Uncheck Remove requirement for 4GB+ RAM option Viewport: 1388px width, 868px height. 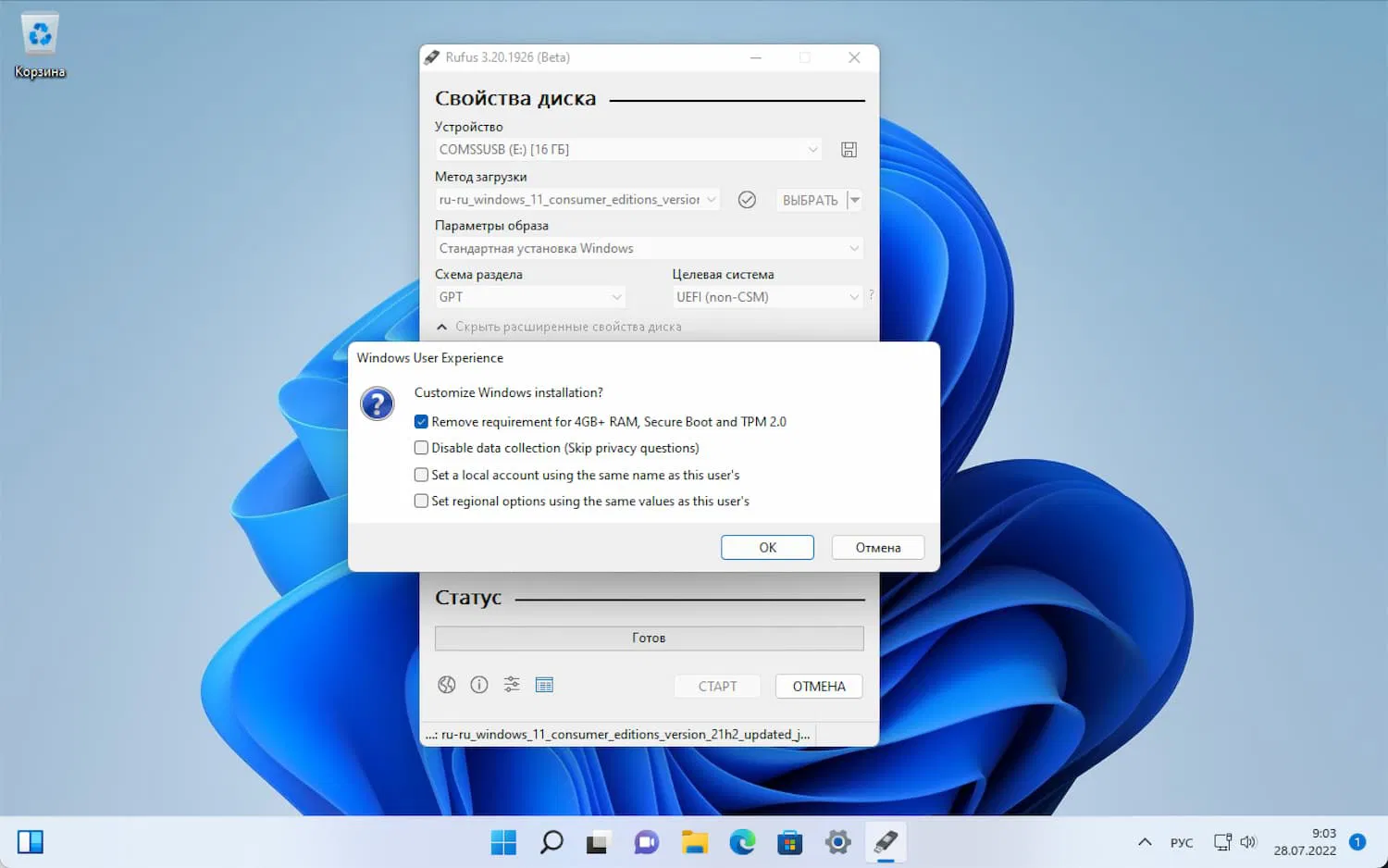click(421, 422)
